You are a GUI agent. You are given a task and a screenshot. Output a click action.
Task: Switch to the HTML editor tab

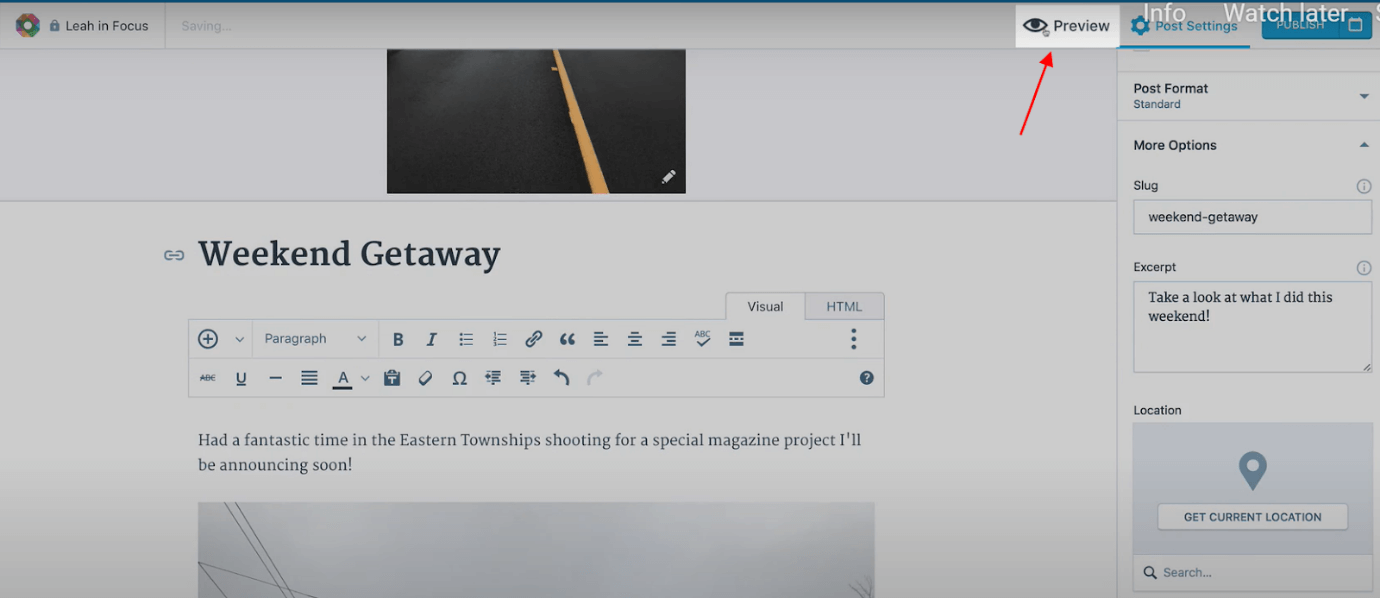844,306
